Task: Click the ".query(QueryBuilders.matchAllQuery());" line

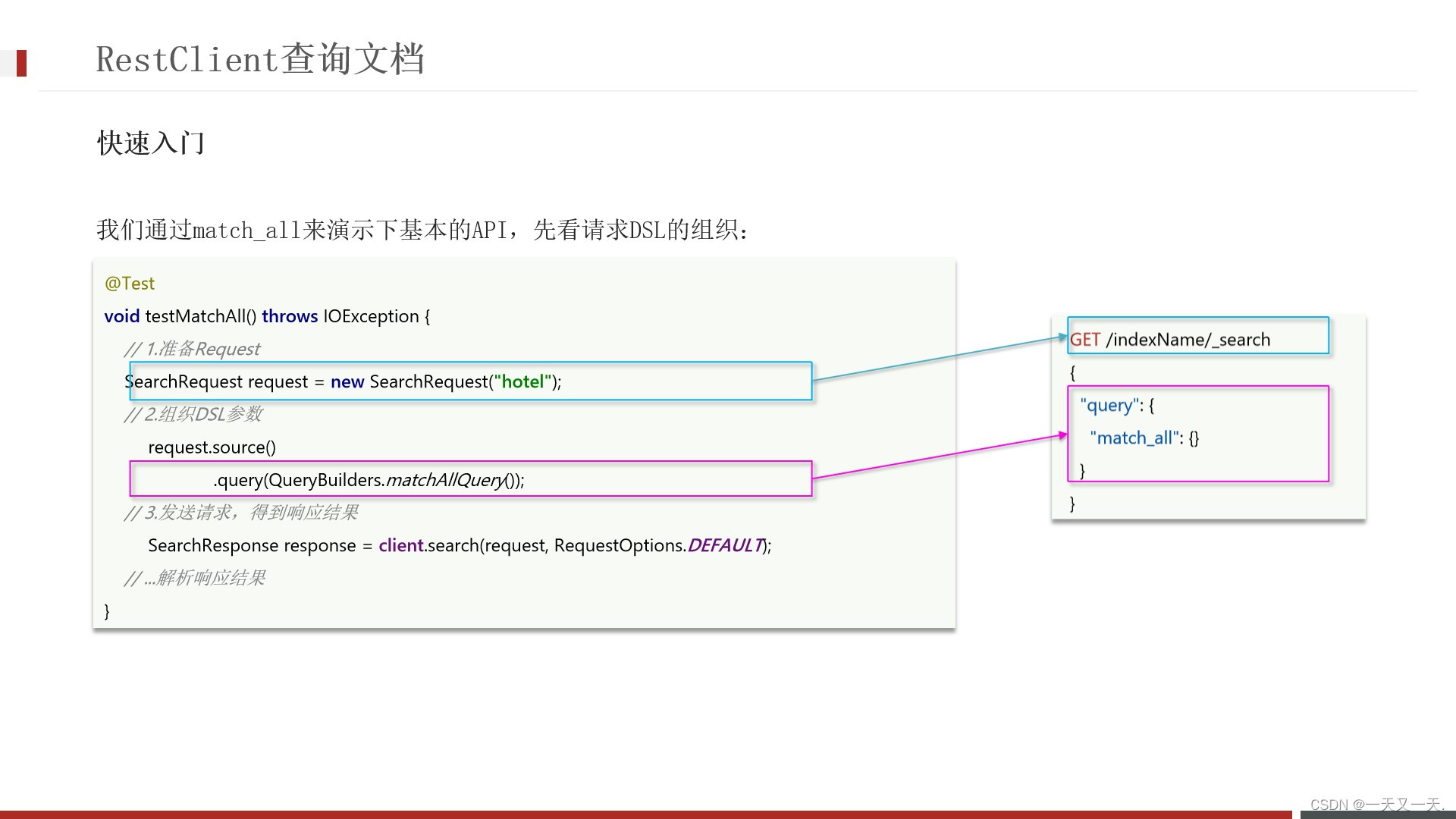Action: tap(369, 480)
